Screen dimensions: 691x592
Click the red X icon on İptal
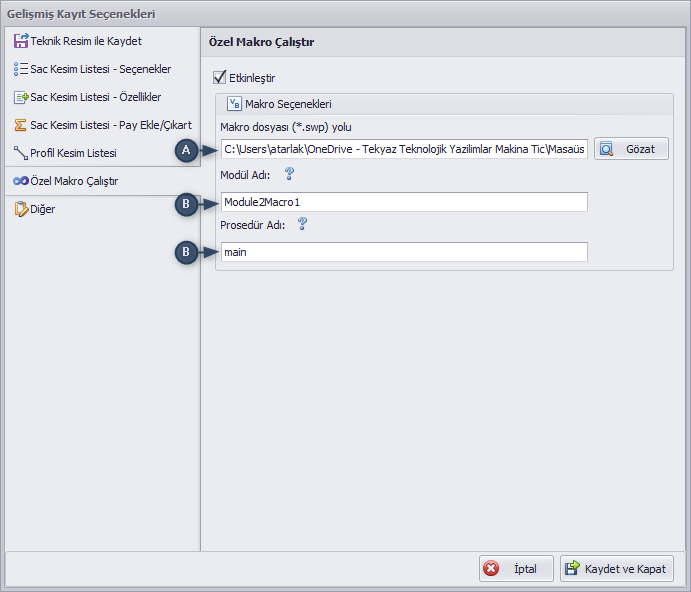pyautogui.click(x=491, y=569)
